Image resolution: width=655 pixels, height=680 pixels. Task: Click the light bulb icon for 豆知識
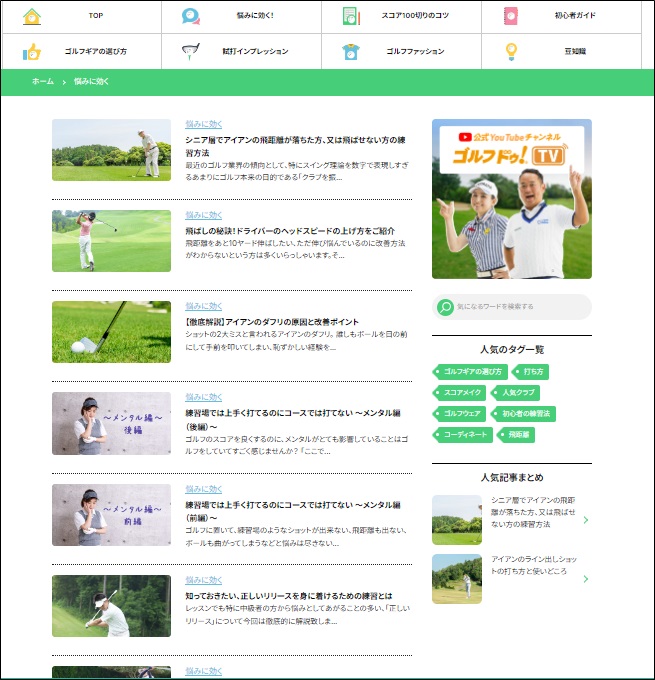coord(511,52)
